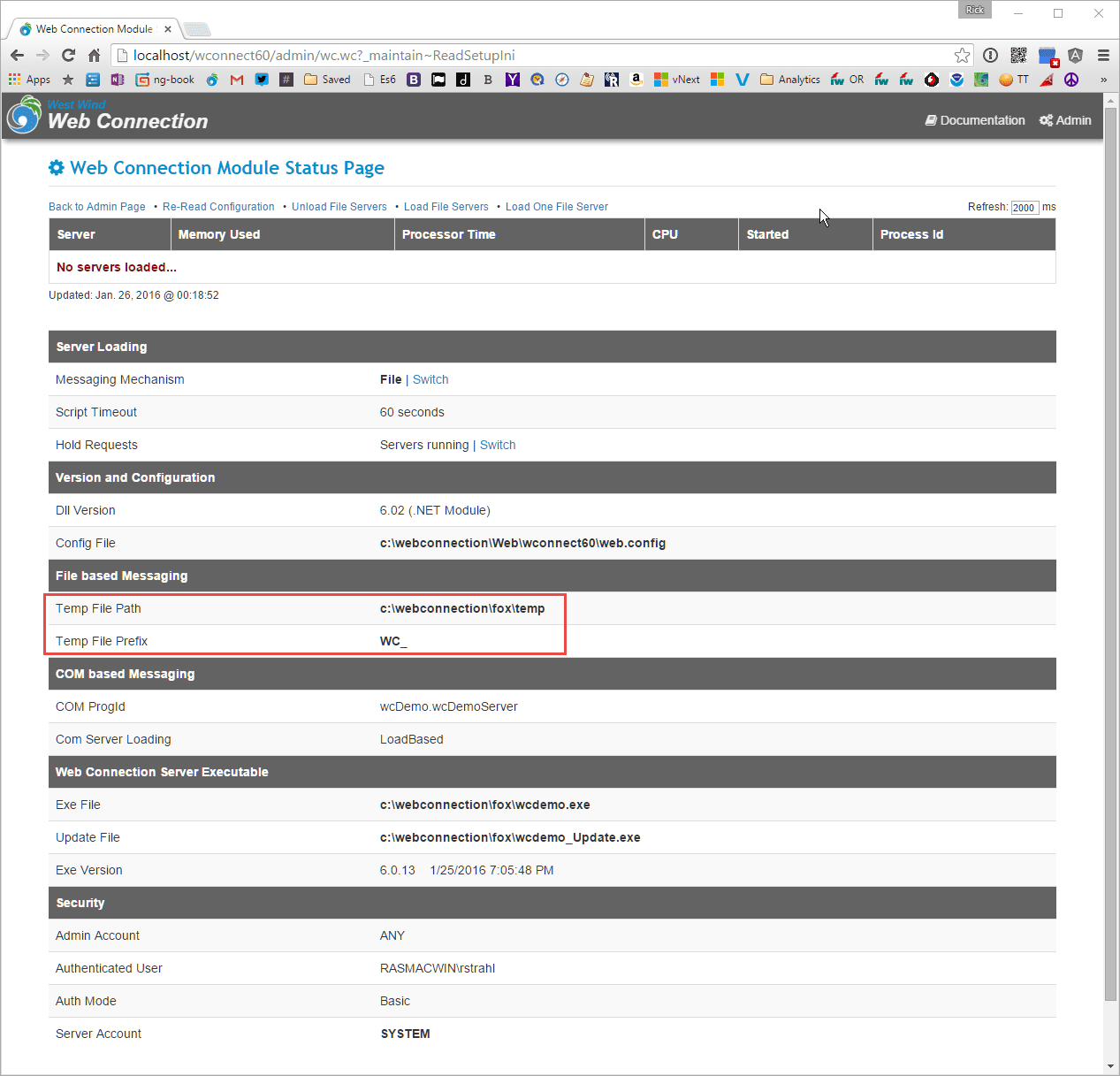1120x1076 pixels.
Task: Go to the browser home page
Action: pos(94,55)
